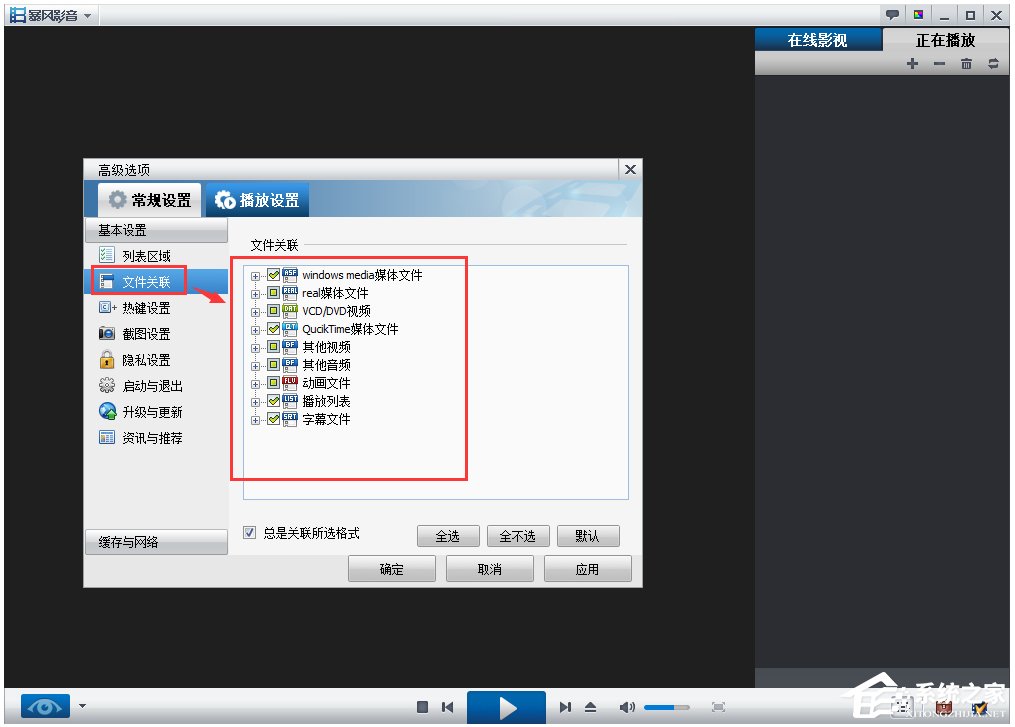Viewport: 1015px width, 727px height.
Task: Toggle the QucikTime媒体文件 checkbox
Action: pyautogui.click(x=274, y=330)
